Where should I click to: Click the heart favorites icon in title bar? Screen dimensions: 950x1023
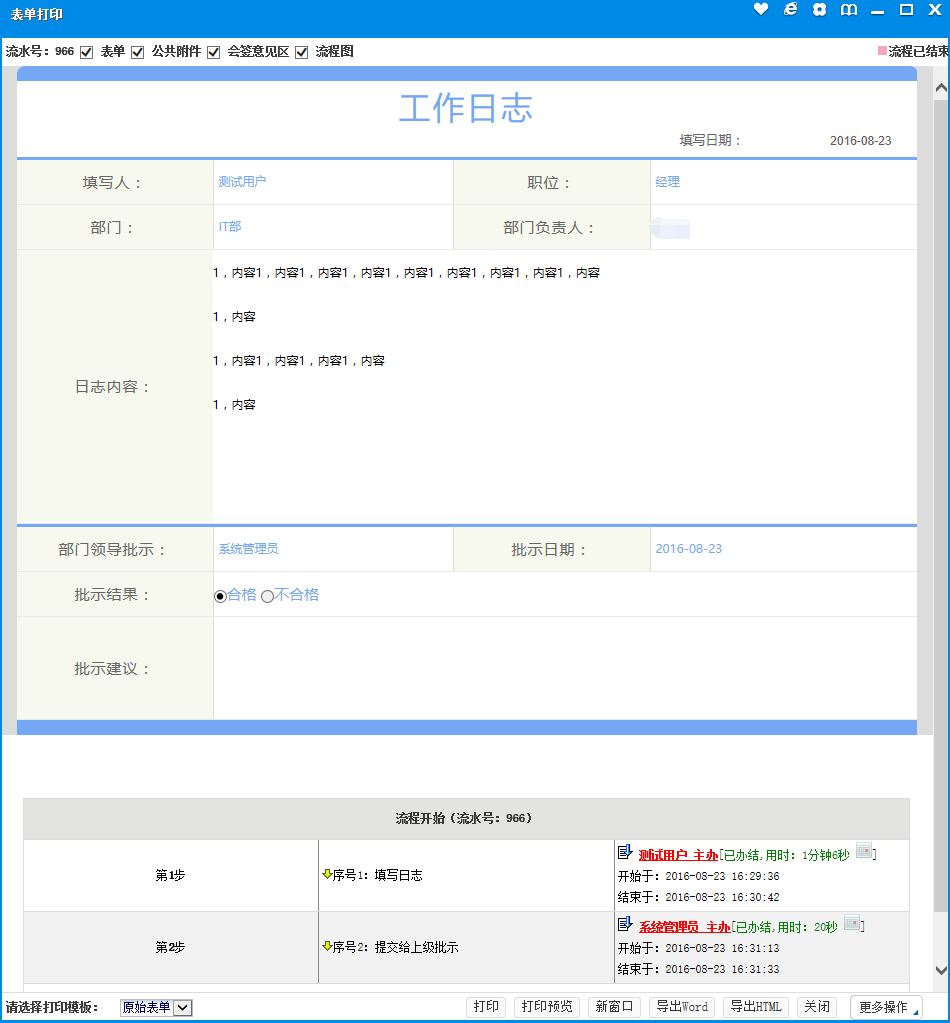(761, 10)
